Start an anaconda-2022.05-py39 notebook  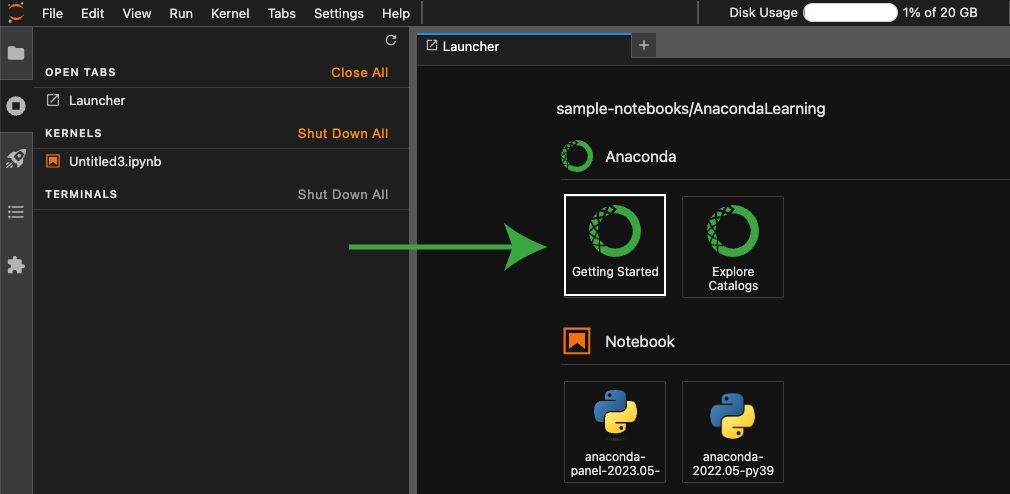pyautogui.click(x=733, y=432)
